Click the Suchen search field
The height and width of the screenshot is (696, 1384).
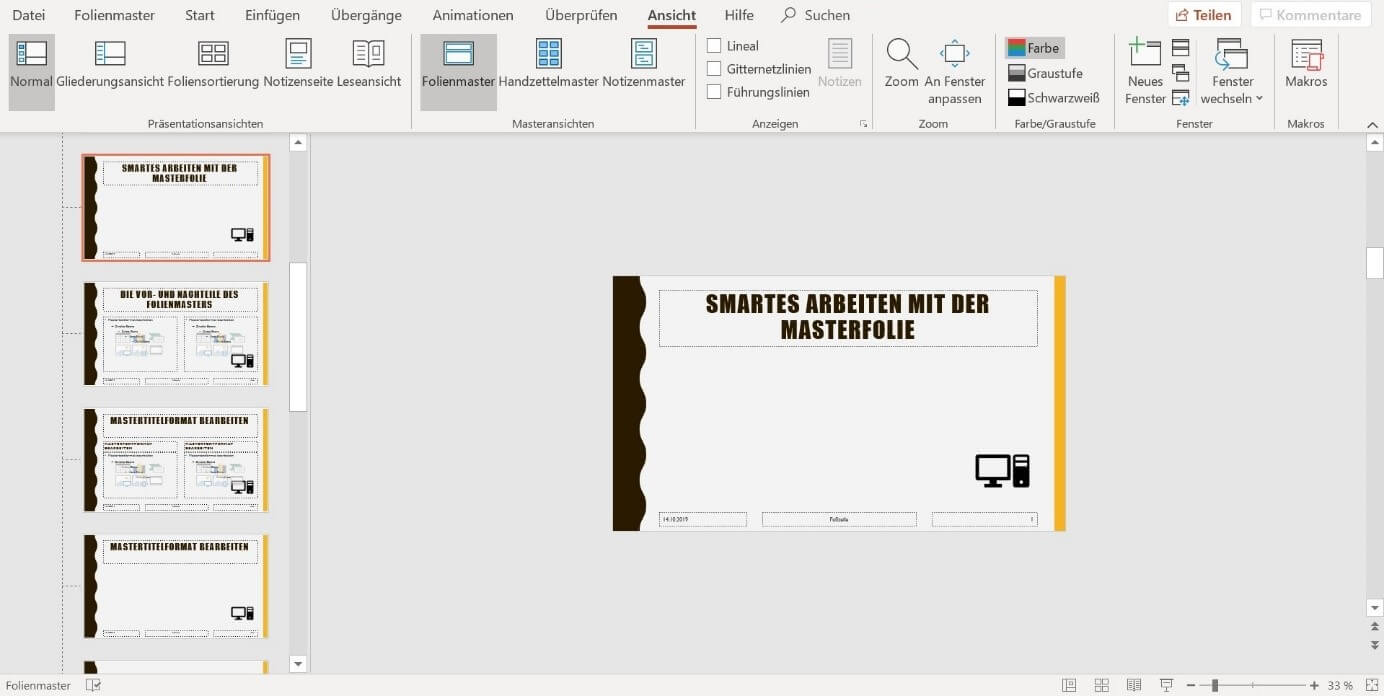click(827, 15)
